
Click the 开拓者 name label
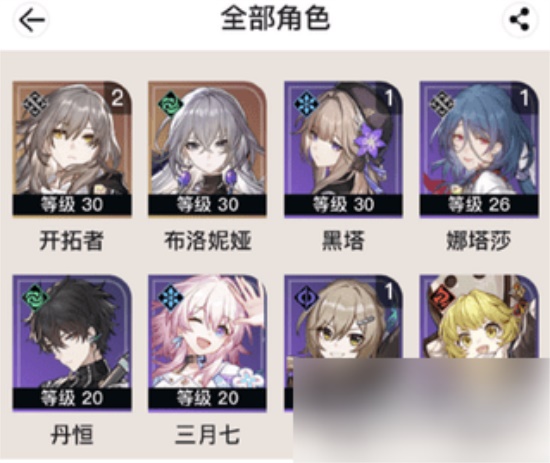[x=72, y=241]
